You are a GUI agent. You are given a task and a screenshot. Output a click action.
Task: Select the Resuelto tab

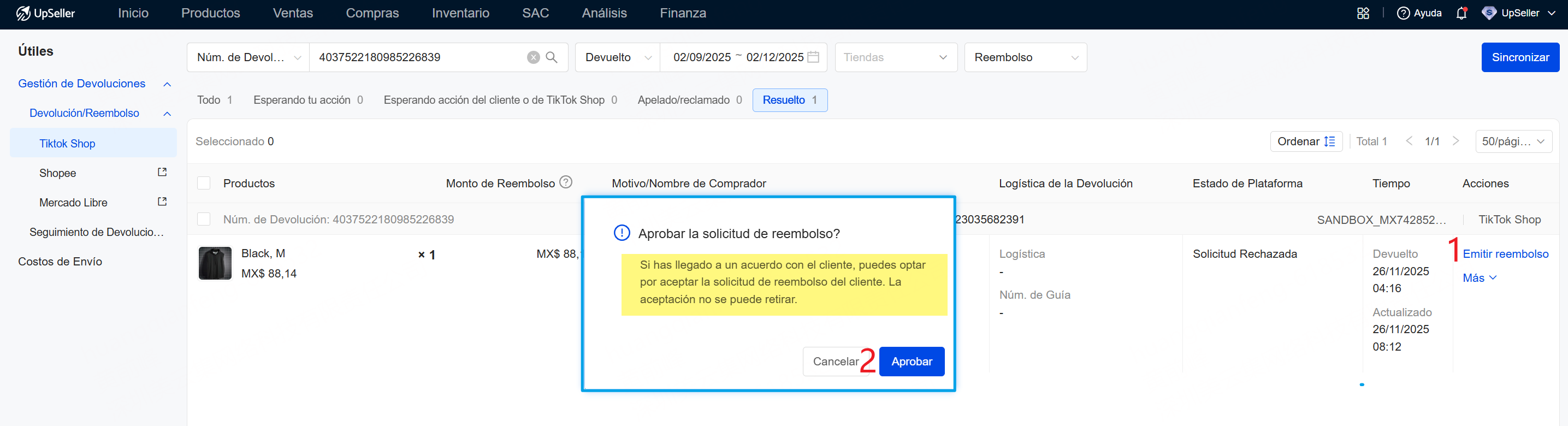coord(790,100)
